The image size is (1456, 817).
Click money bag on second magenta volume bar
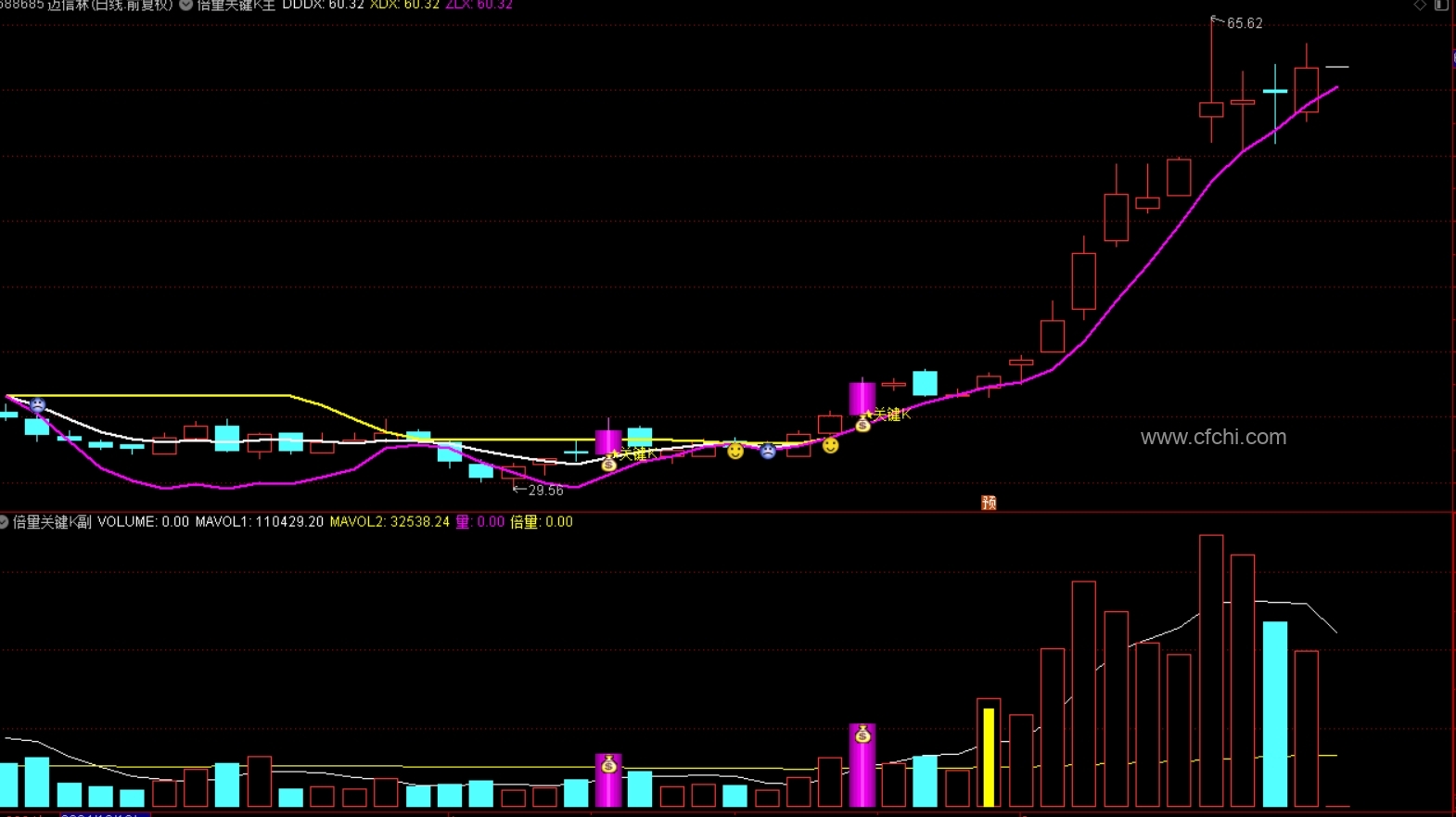pyautogui.click(x=862, y=734)
